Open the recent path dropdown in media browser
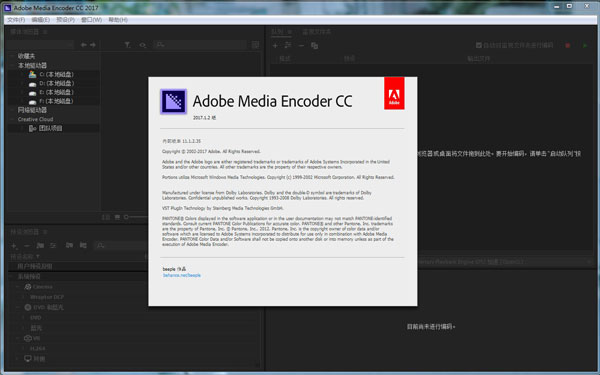 coord(40,45)
